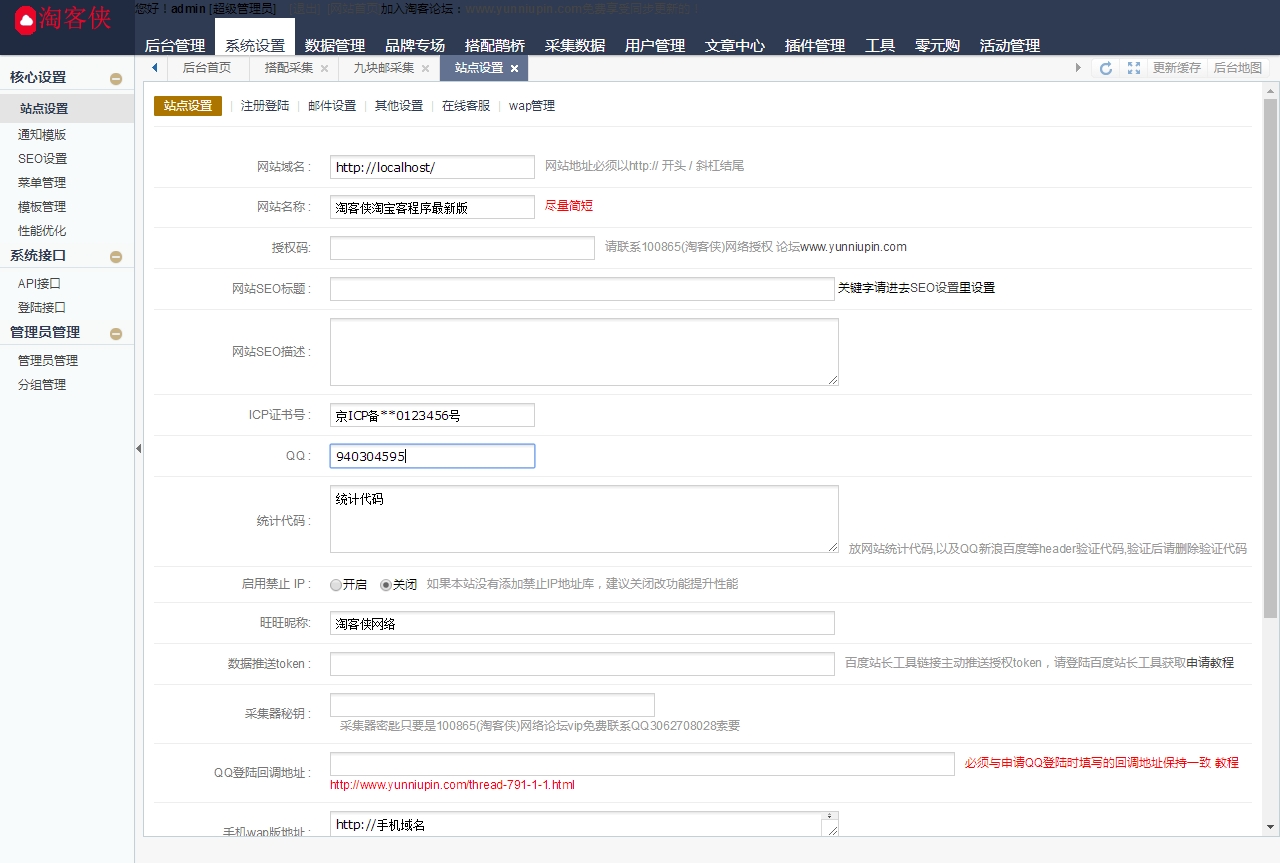The image size is (1280, 863).
Task: Select 关闭 radio for 启用禁止IP
Action: [x=386, y=585]
